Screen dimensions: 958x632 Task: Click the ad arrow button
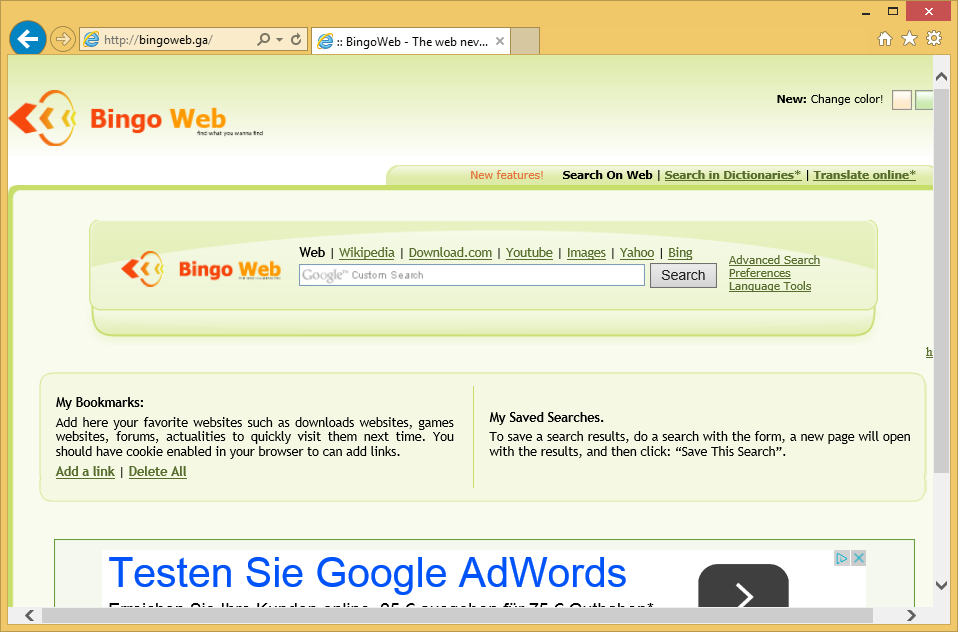coord(744,586)
